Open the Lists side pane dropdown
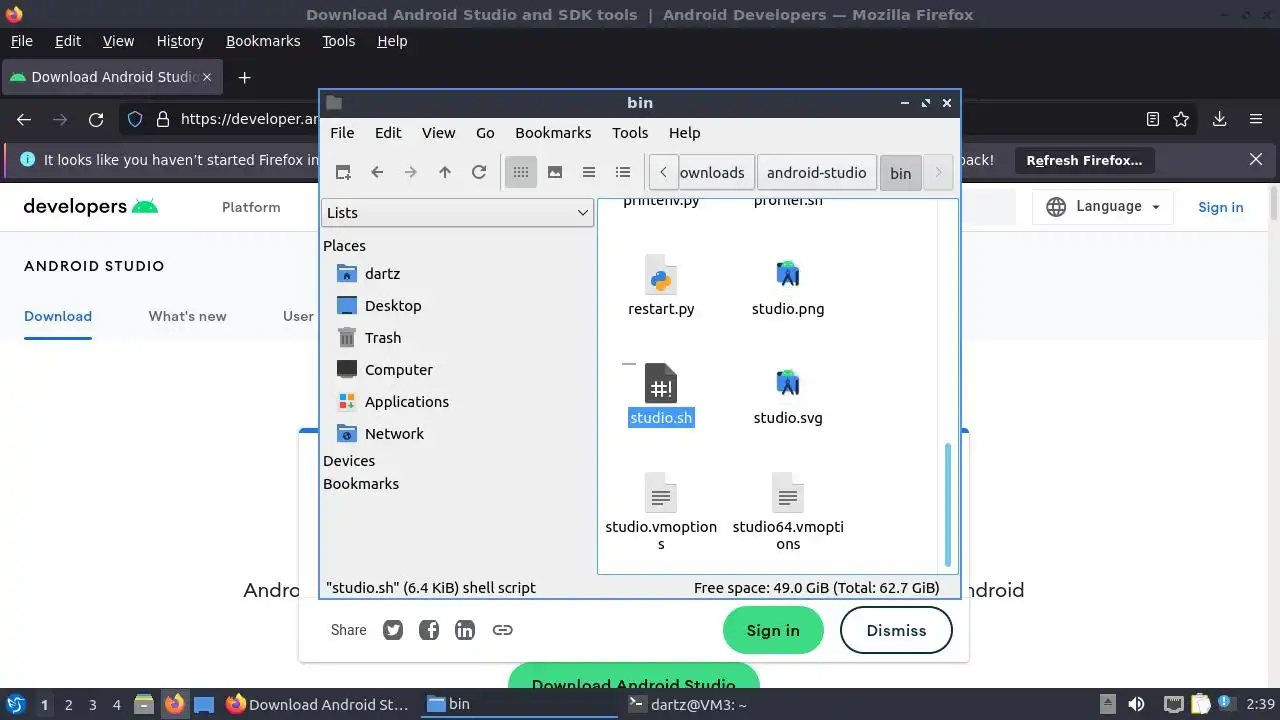Screen dimensions: 1280x720 tap(458, 212)
